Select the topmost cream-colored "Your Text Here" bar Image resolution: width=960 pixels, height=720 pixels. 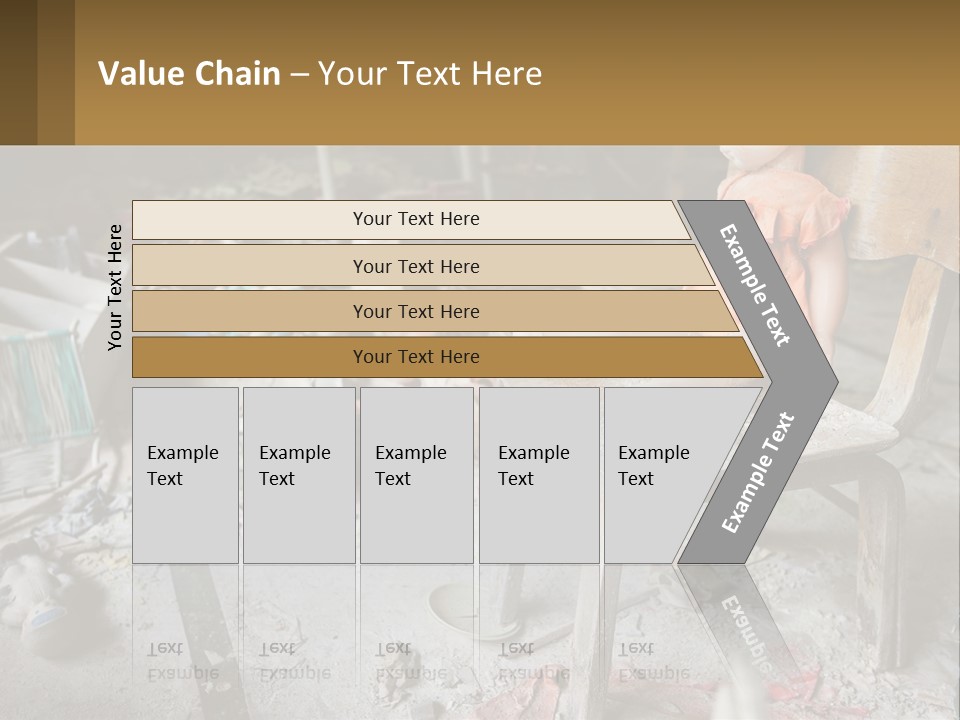415,219
